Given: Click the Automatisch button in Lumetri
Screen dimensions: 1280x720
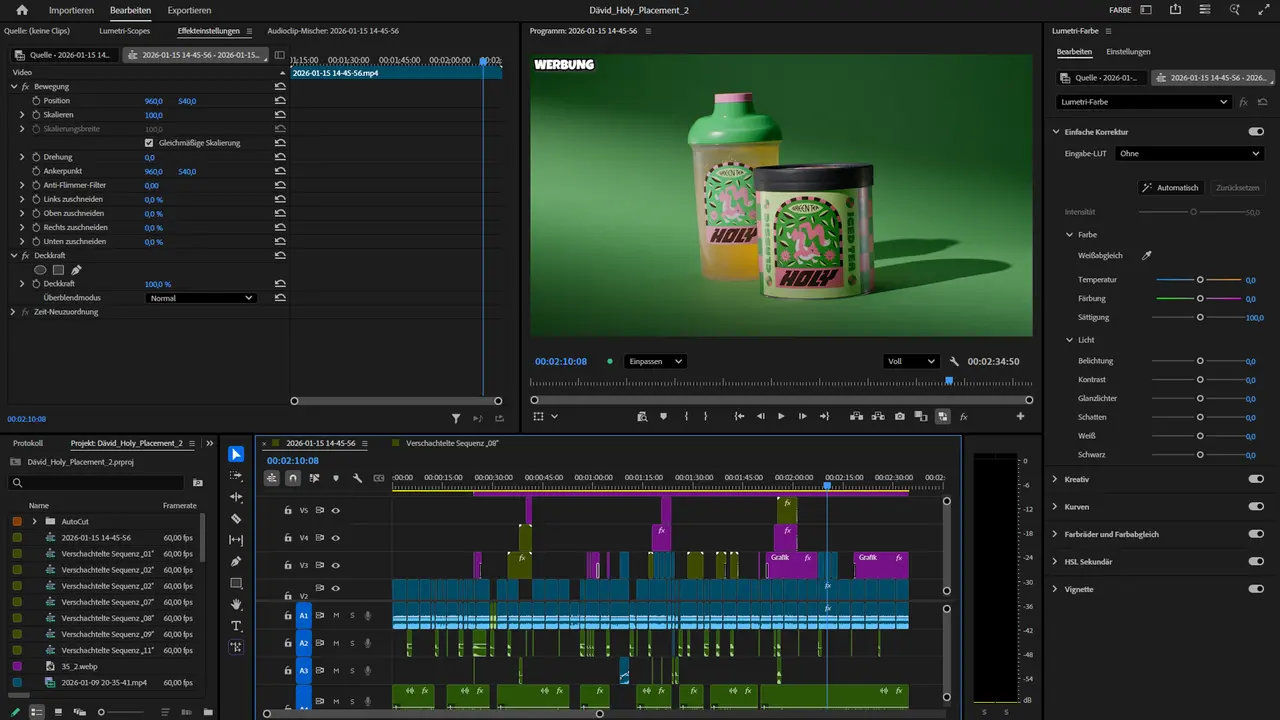Looking at the screenshot, I should click(x=1171, y=187).
